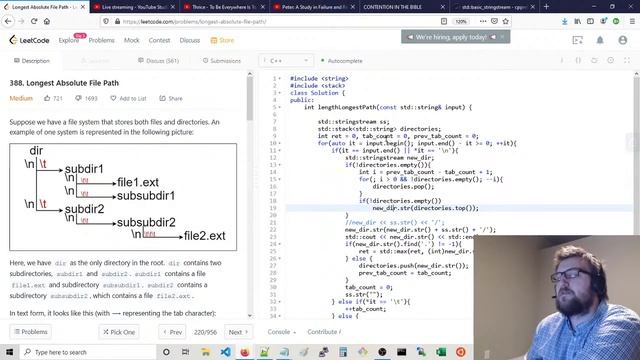The height and width of the screenshot is (360, 640).
Task: Open the new tab plus button
Action: (x=546, y=7)
